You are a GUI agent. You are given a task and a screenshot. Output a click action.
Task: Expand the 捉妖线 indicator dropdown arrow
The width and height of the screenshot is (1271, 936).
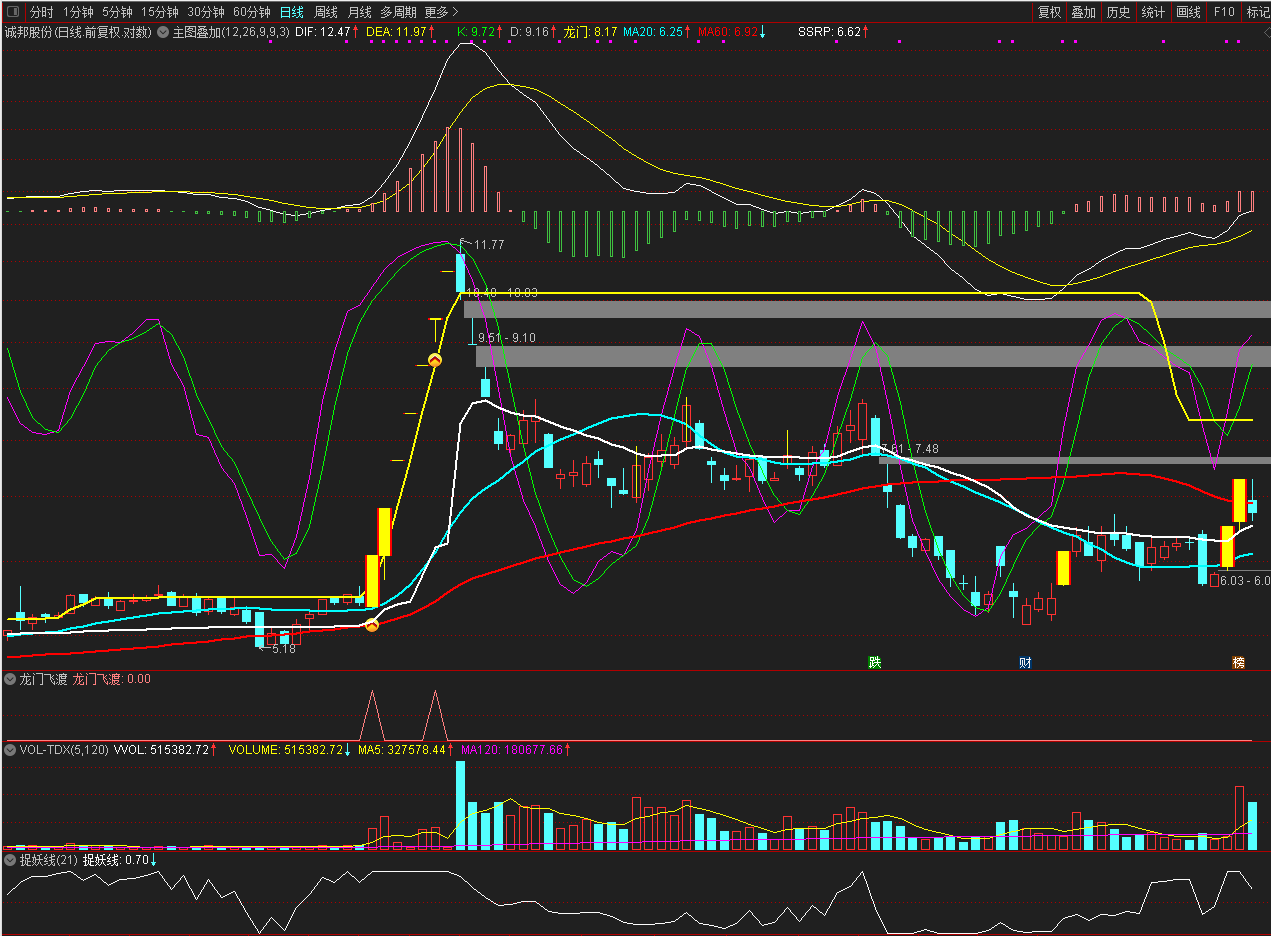(x=10, y=859)
